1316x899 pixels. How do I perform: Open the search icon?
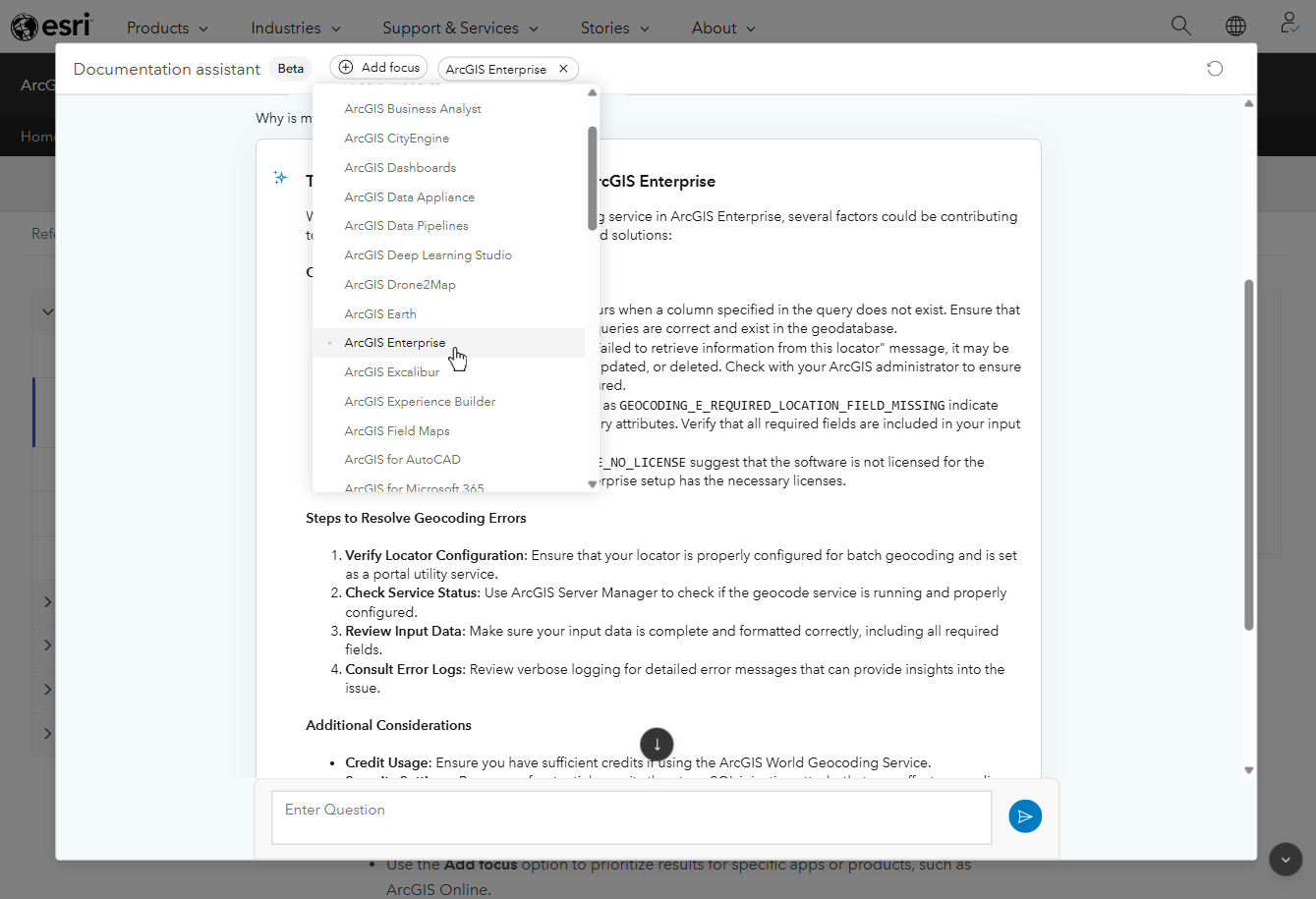click(x=1180, y=26)
